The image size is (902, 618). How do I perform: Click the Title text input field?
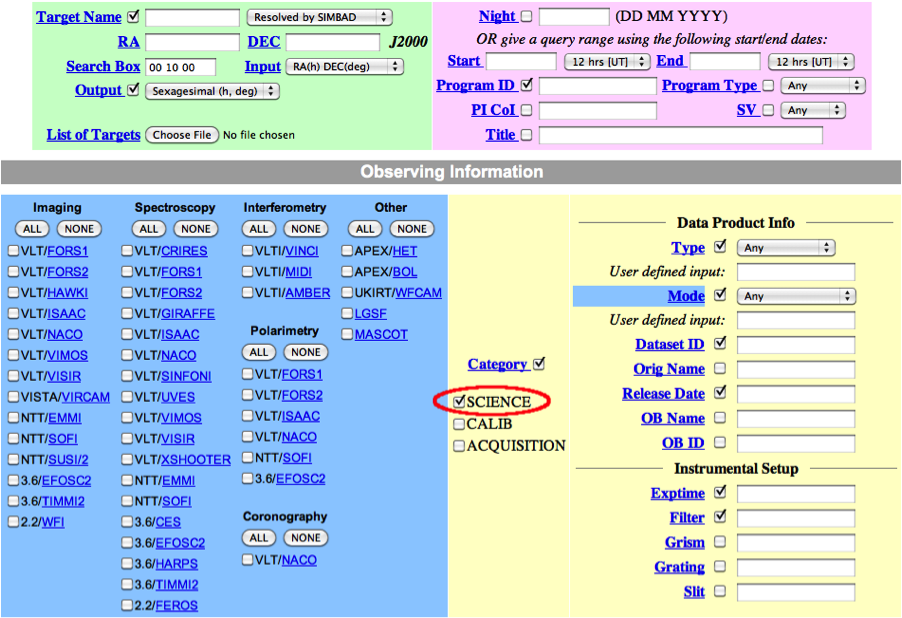click(680, 135)
